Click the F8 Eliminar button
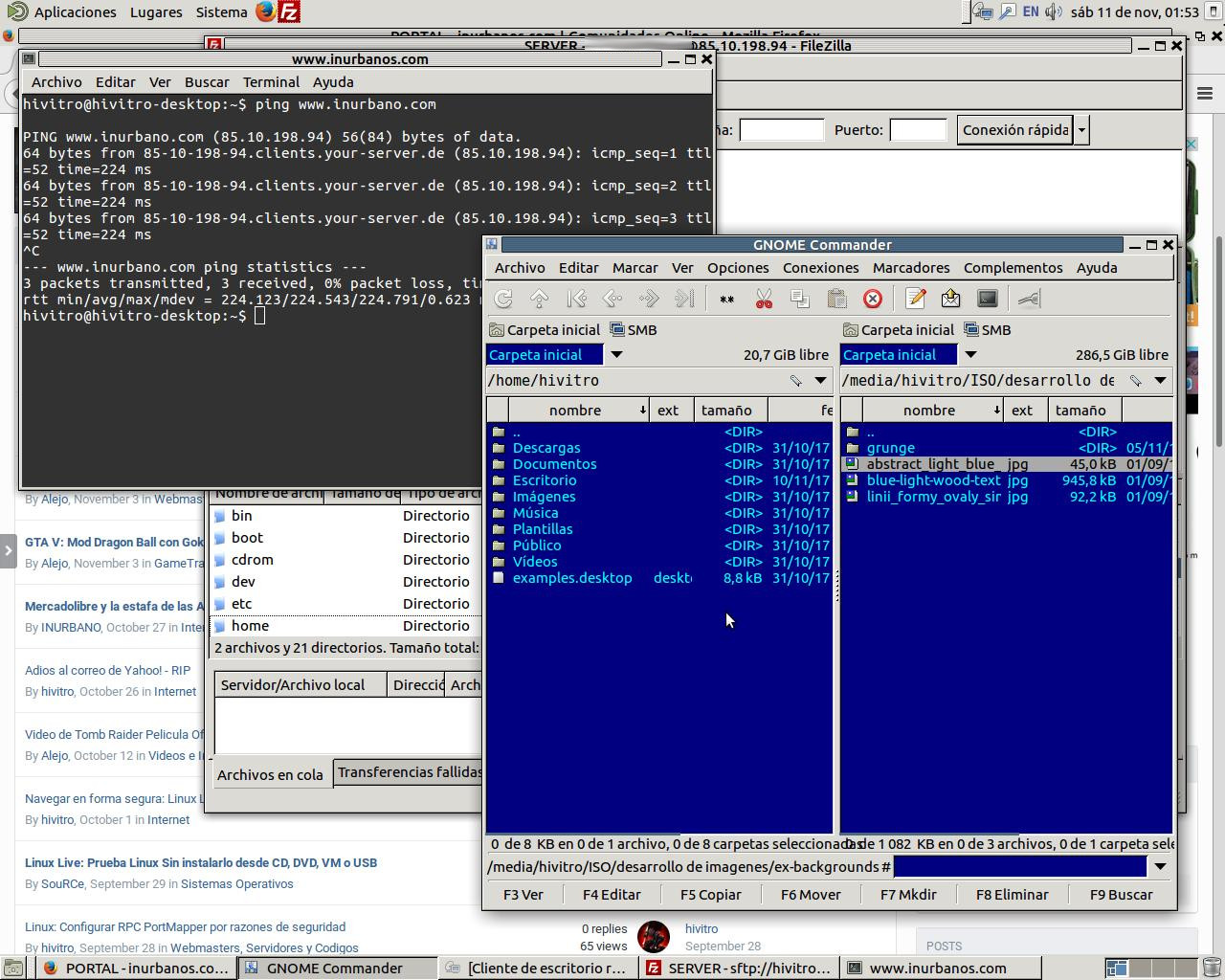Viewport: 1225px width, 980px height. [x=1012, y=895]
